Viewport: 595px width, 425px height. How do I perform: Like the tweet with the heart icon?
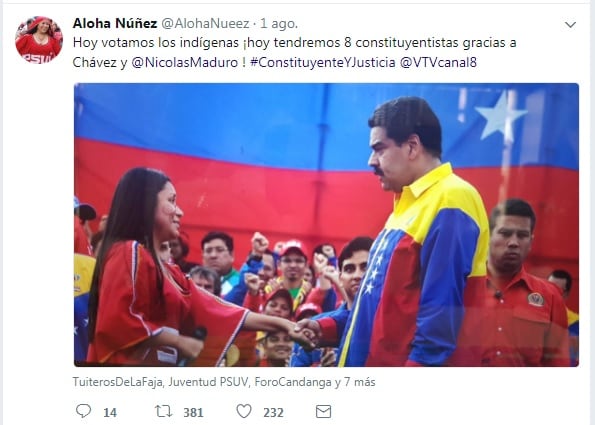[244, 411]
